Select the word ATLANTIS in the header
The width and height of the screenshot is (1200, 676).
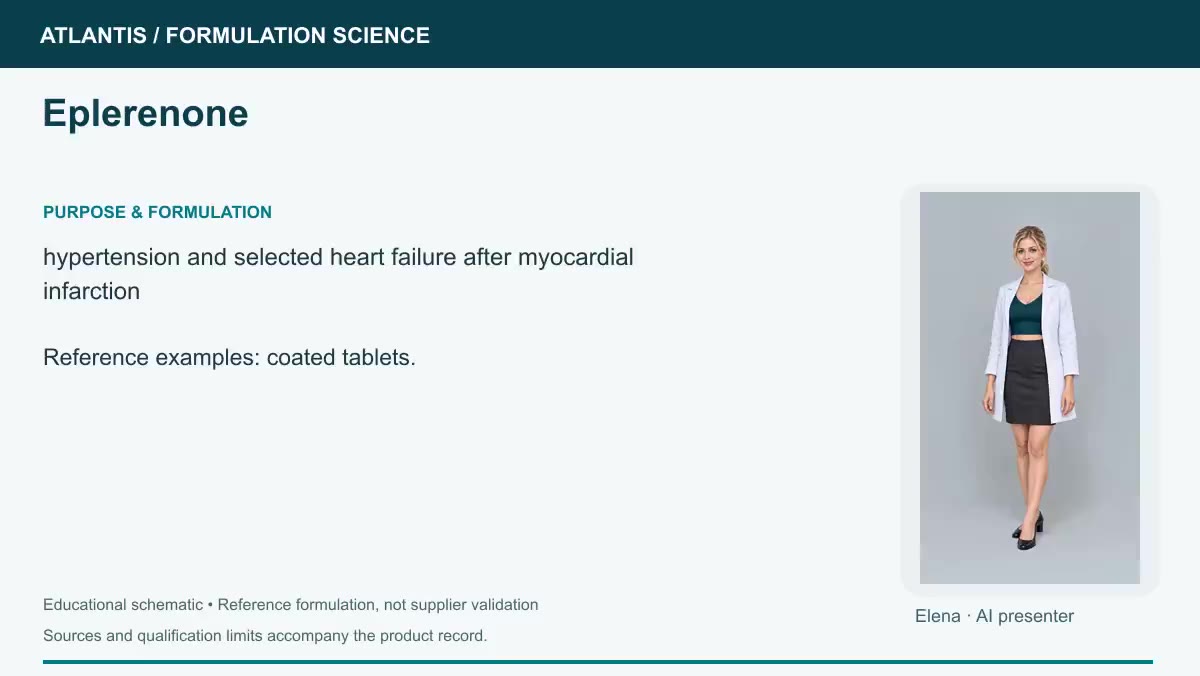[x=93, y=36]
